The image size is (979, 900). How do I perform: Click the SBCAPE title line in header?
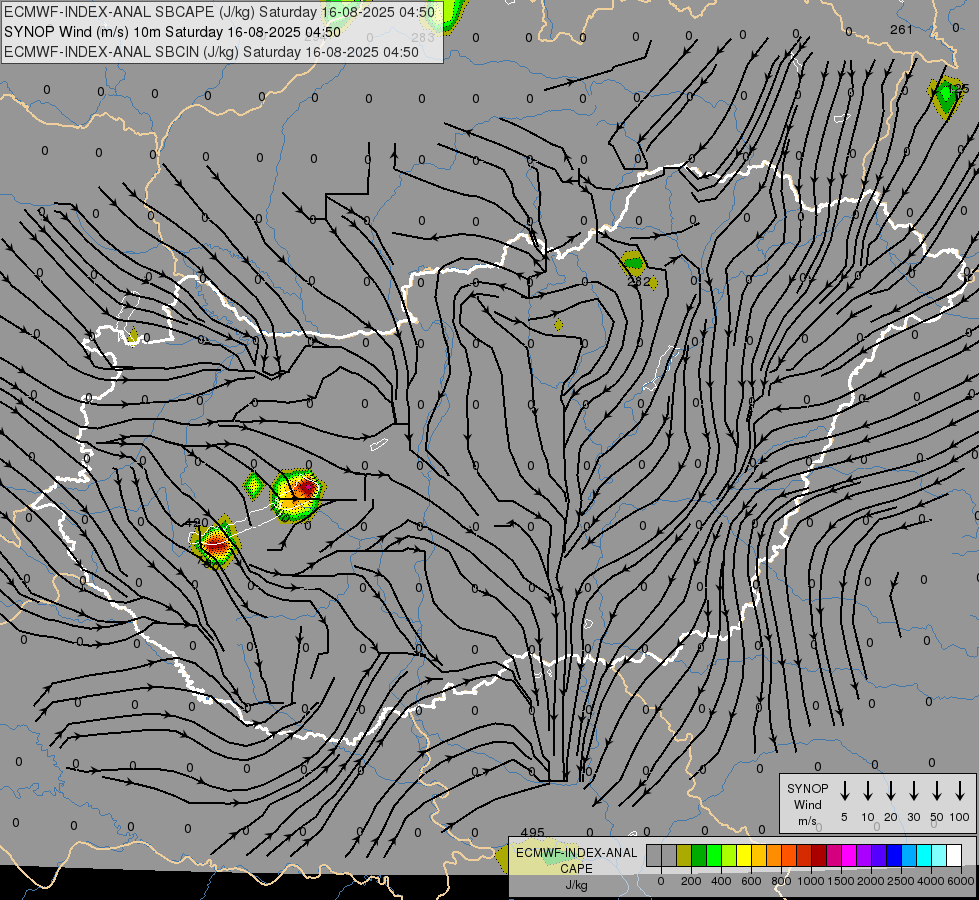tap(219, 12)
